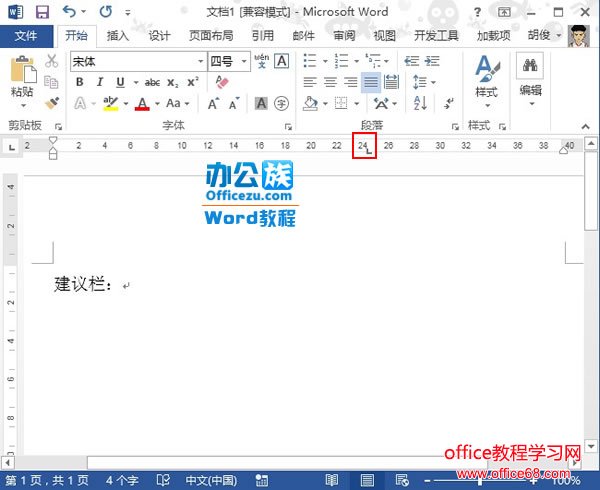This screenshot has width=600, height=490.
Task: Open the phonetic guide (wén) tool
Action: point(261,61)
